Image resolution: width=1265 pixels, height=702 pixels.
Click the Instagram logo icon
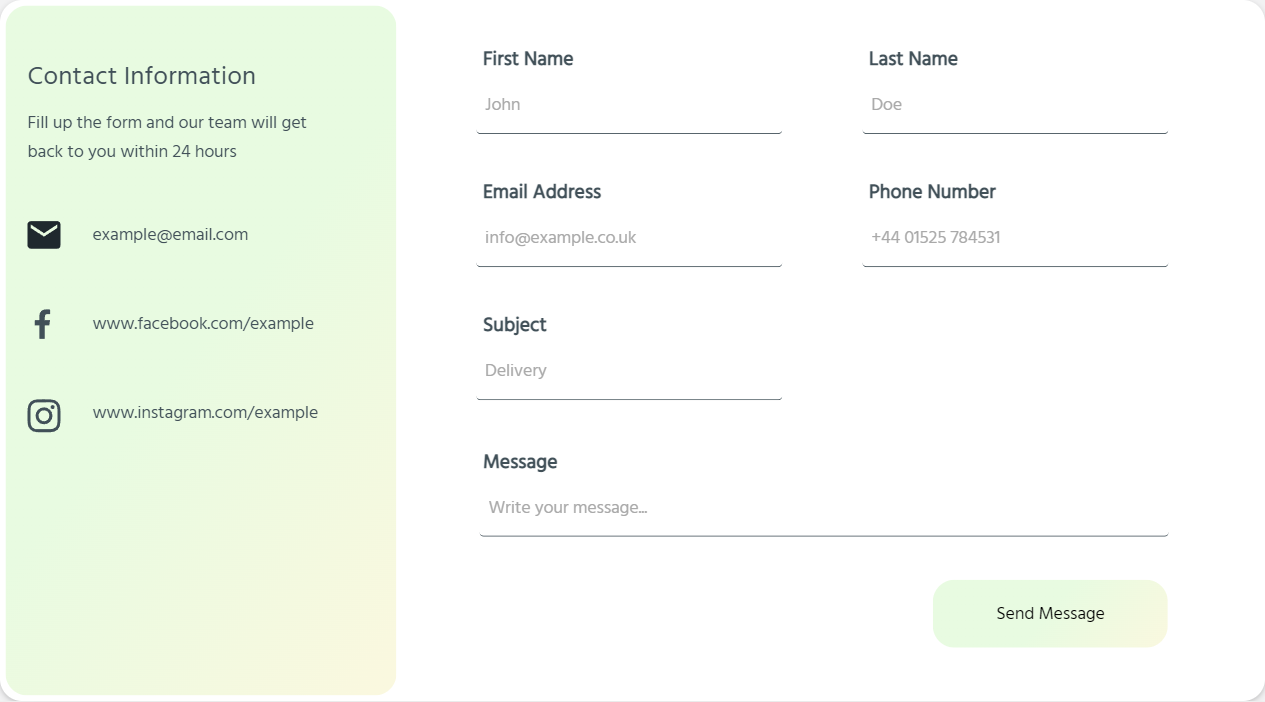click(44, 415)
